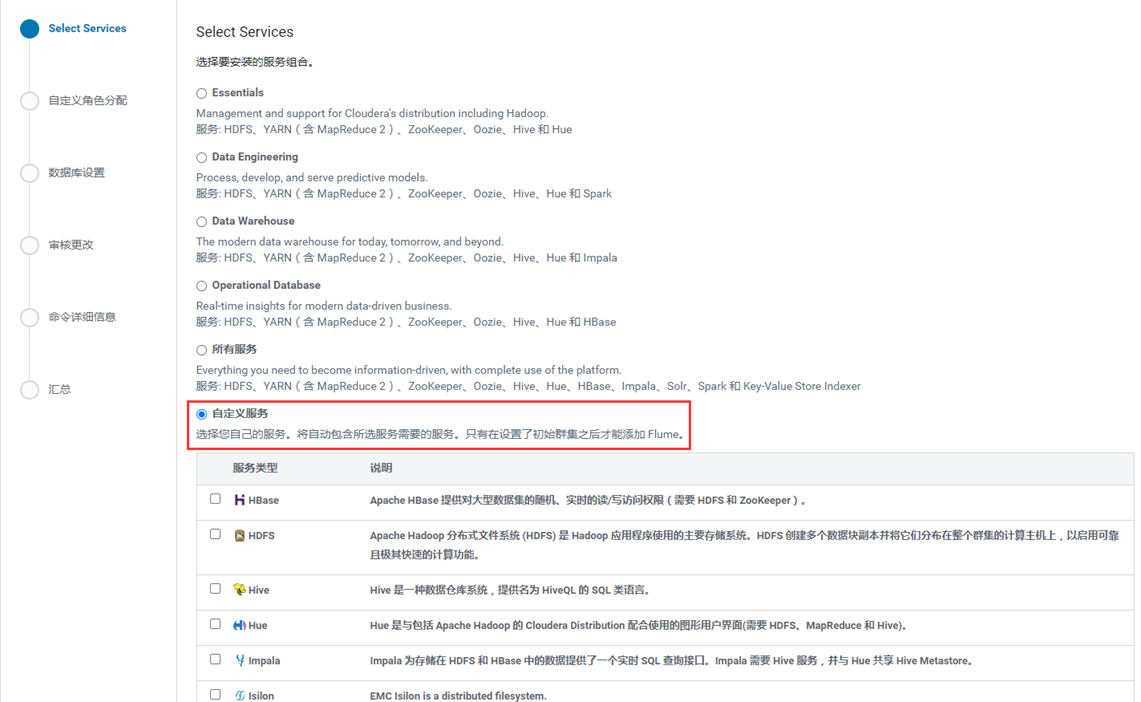Click the 数据库设置 step circle
1141x702 pixels.
30,172
